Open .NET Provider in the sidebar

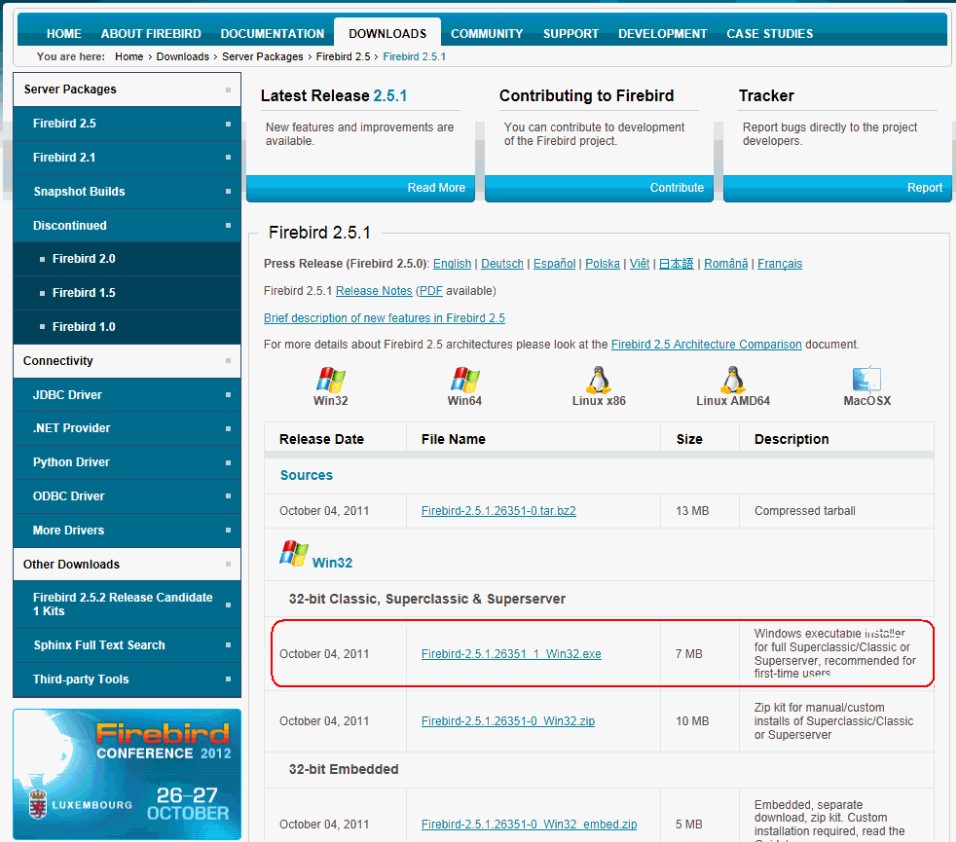(127, 428)
